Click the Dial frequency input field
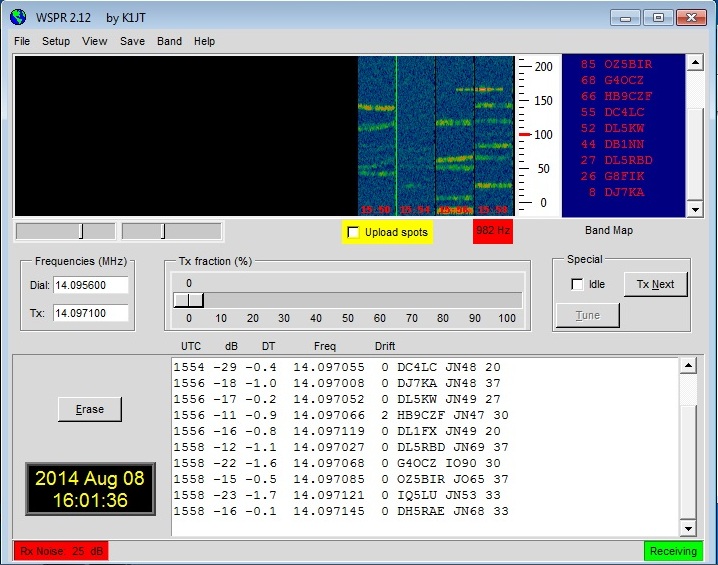This screenshot has width=718, height=565. (91, 285)
